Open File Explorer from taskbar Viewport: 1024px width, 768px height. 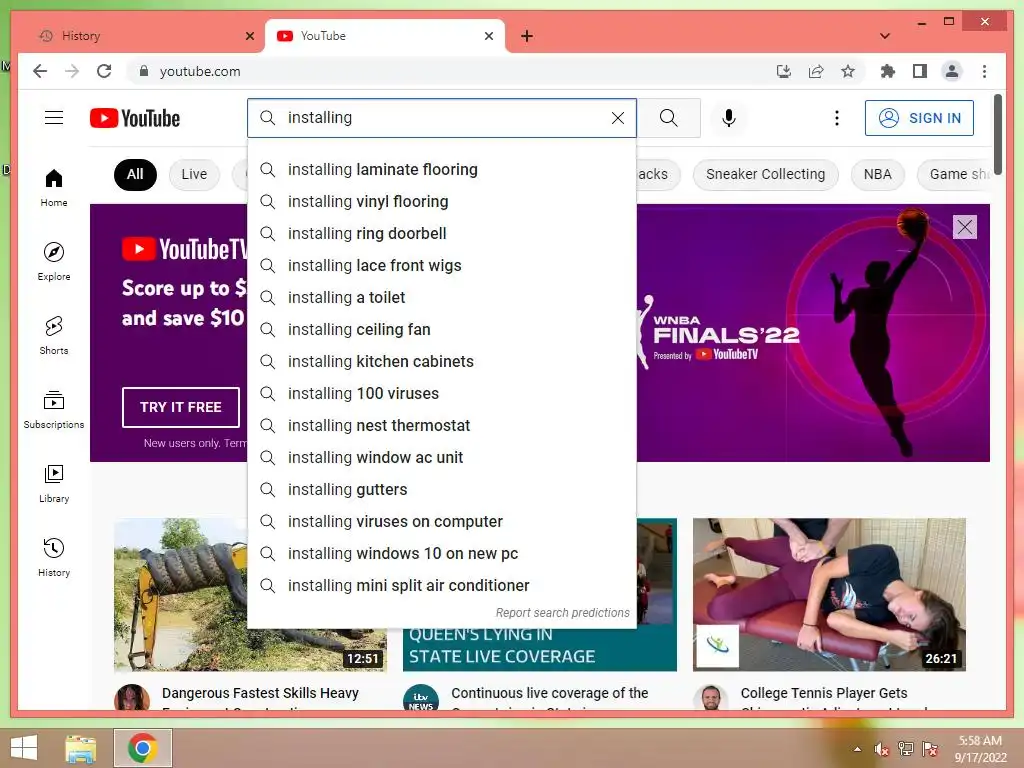tap(81, 748)
